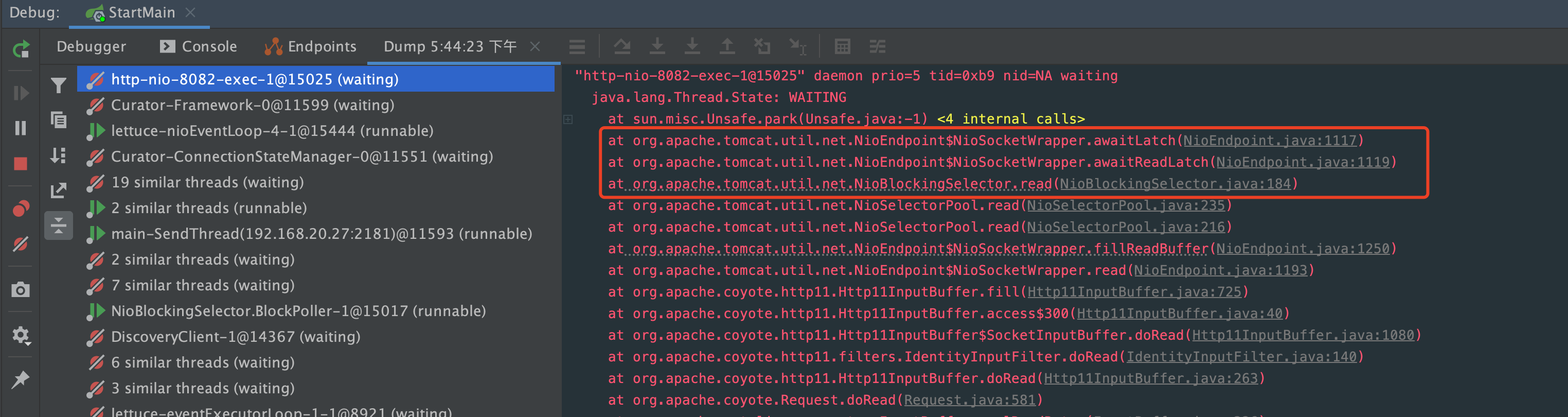Click the Resume Program icon
Image resolution: width=1568 pixels, height=417 pixels.
tap(21, 93)
